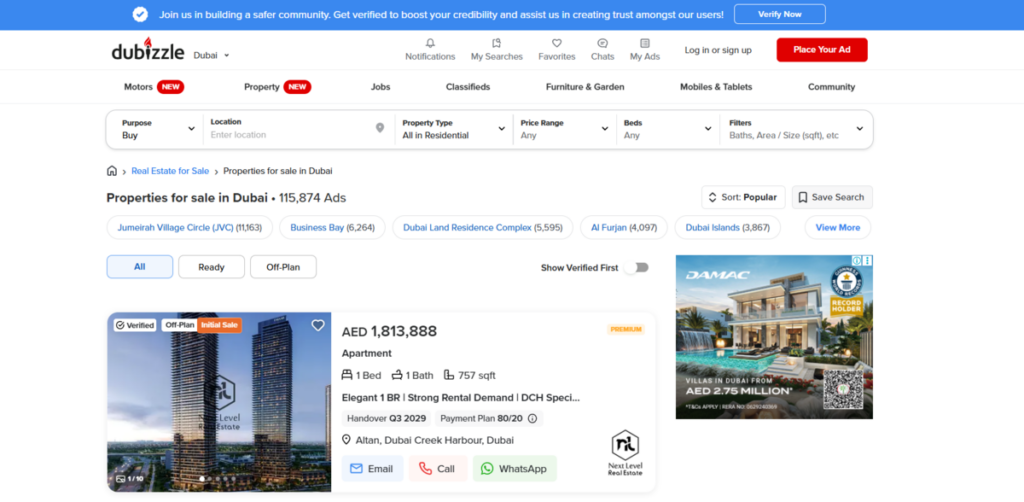Viewport: 1024px width, 502px height.
Task: Click the photo count 1/10 indicator
Action: (x=129, y=478)
